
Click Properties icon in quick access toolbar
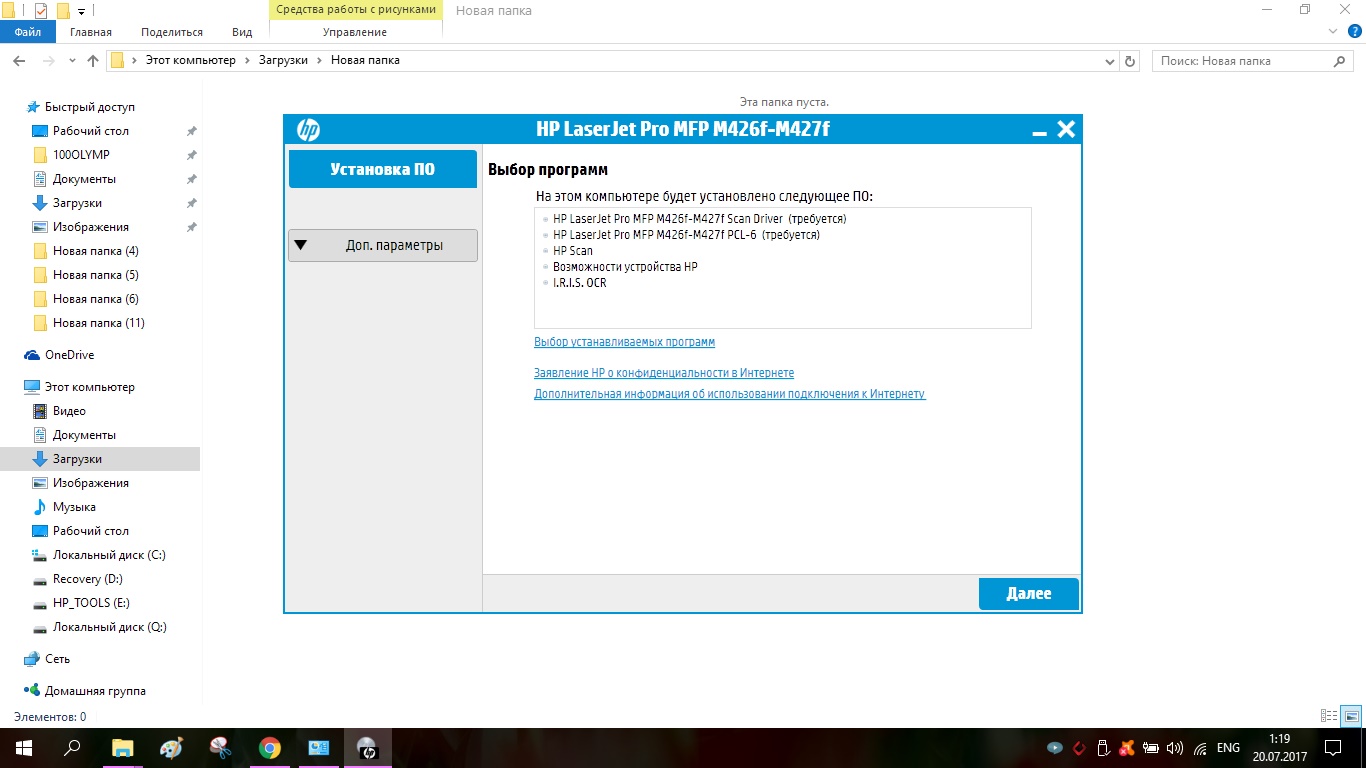[x=41, y=11]
